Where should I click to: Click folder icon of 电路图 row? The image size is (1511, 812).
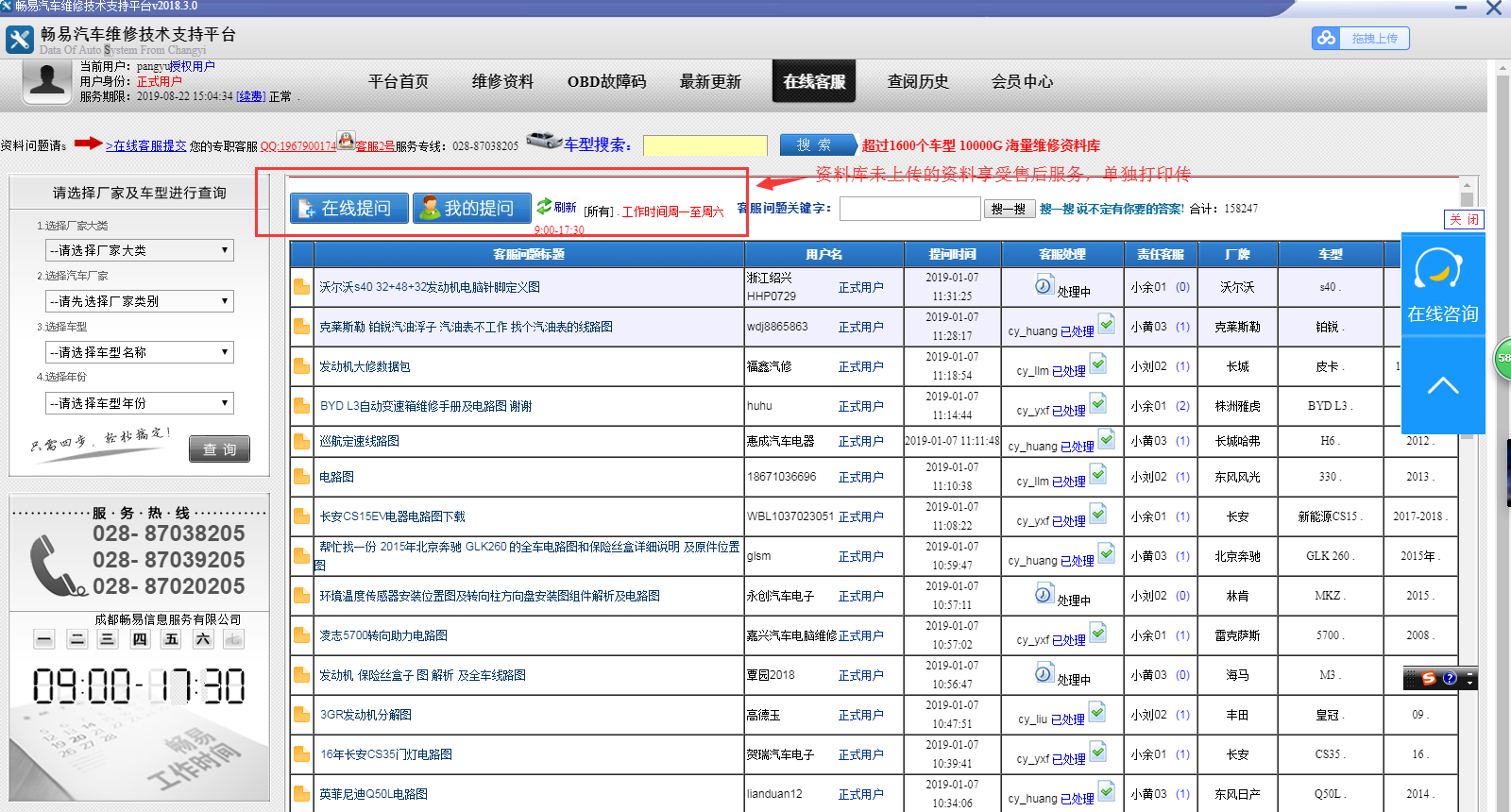pos(301,477)
